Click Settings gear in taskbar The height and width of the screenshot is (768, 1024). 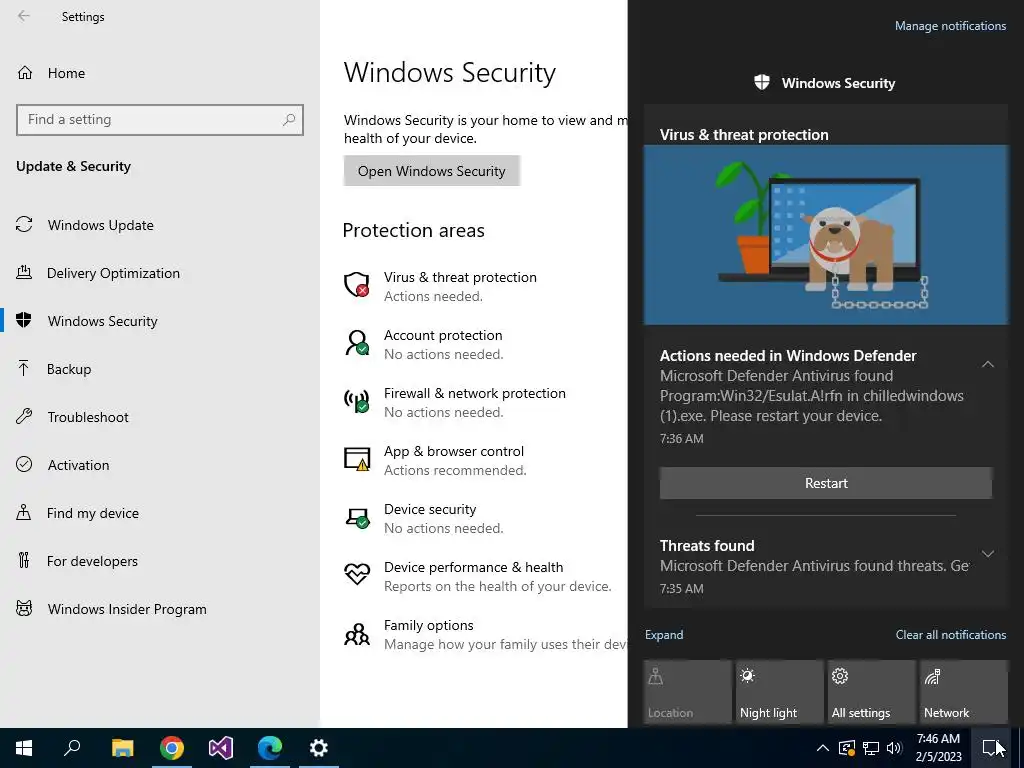coord(319,748)
